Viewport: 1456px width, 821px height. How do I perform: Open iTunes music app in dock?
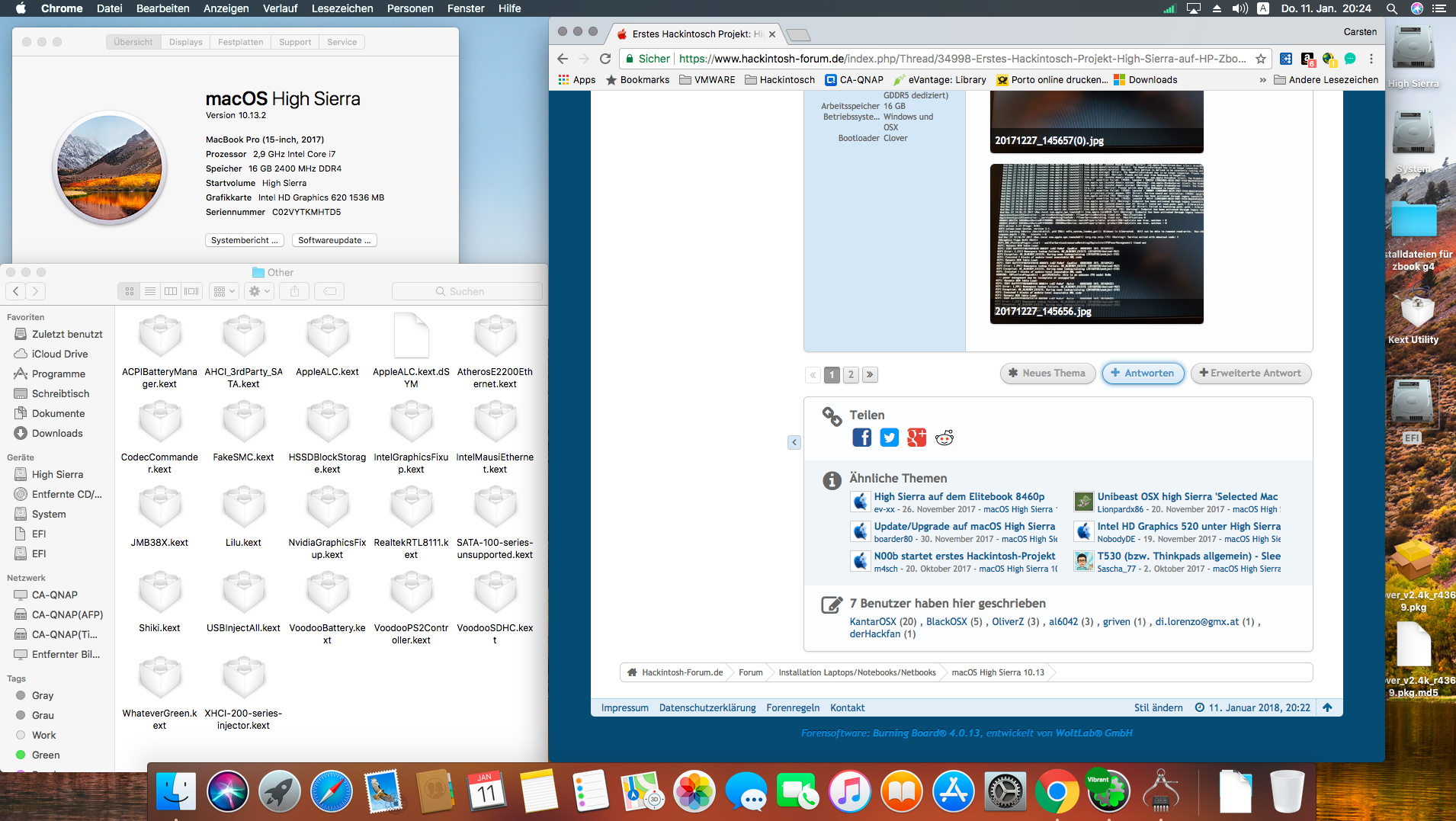pyautogui.click(x=850, y=791)
